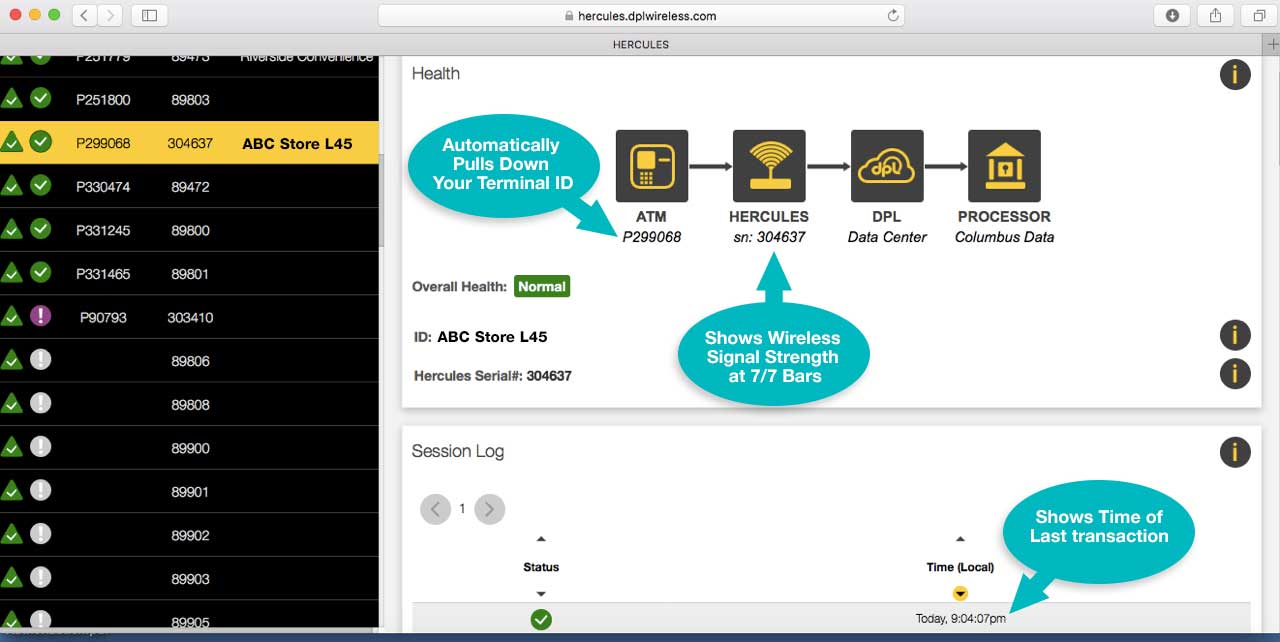Screen dimensions: 1280x642
Task: Click serial number 89803
Action: pos(190,100)
